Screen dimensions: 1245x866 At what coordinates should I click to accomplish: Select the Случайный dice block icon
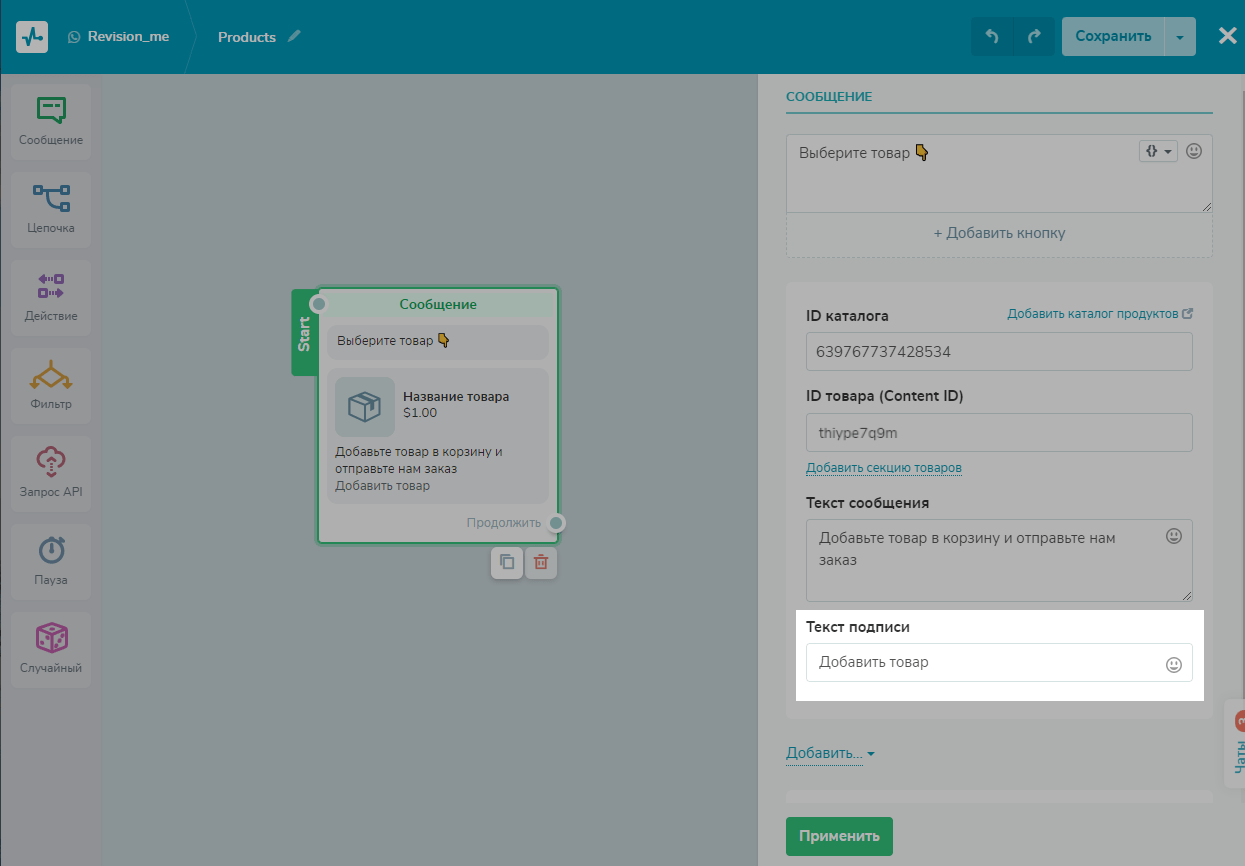point(51,649)
